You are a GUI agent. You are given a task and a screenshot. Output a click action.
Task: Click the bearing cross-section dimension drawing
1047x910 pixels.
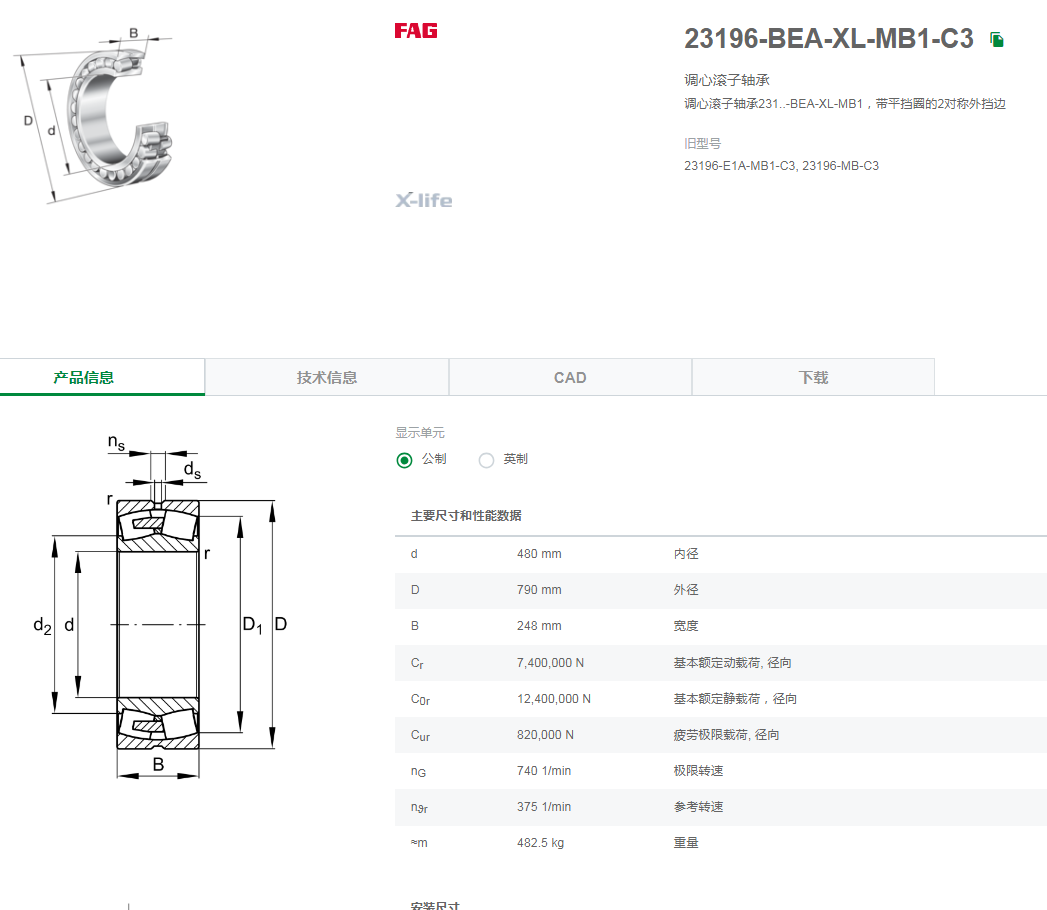[x=160, y=606]
